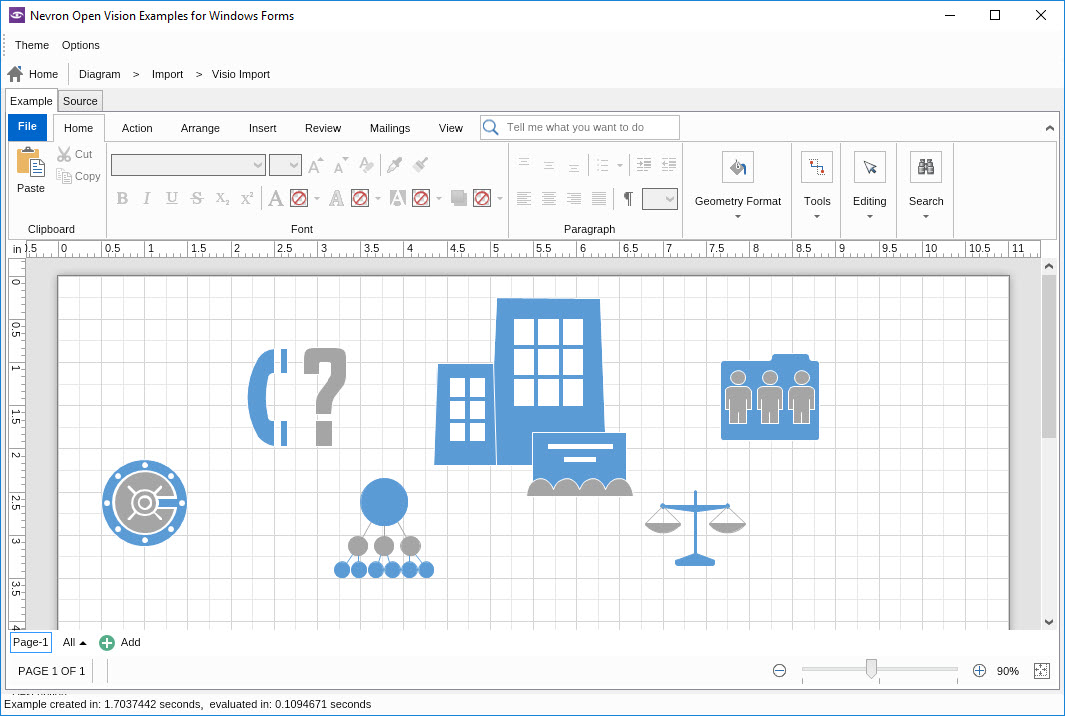
Task: Switch to the Arrange ribbon tab
Action: coord(200,128)
